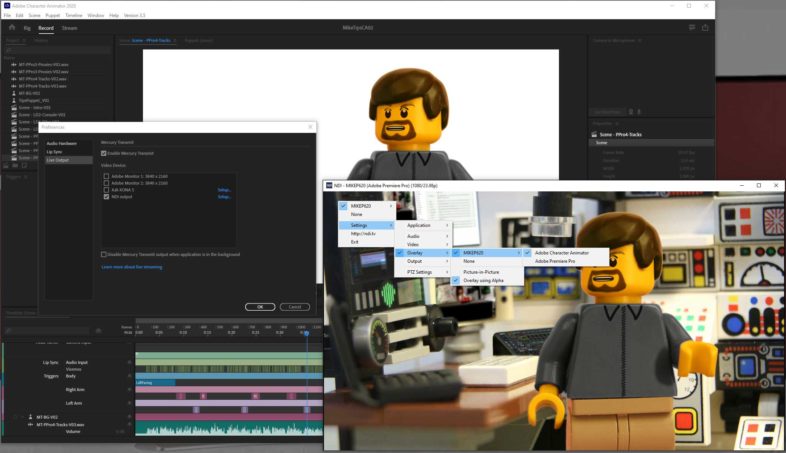
Task: Click the workspace list icon at top right
Action: tap(692, 28)
